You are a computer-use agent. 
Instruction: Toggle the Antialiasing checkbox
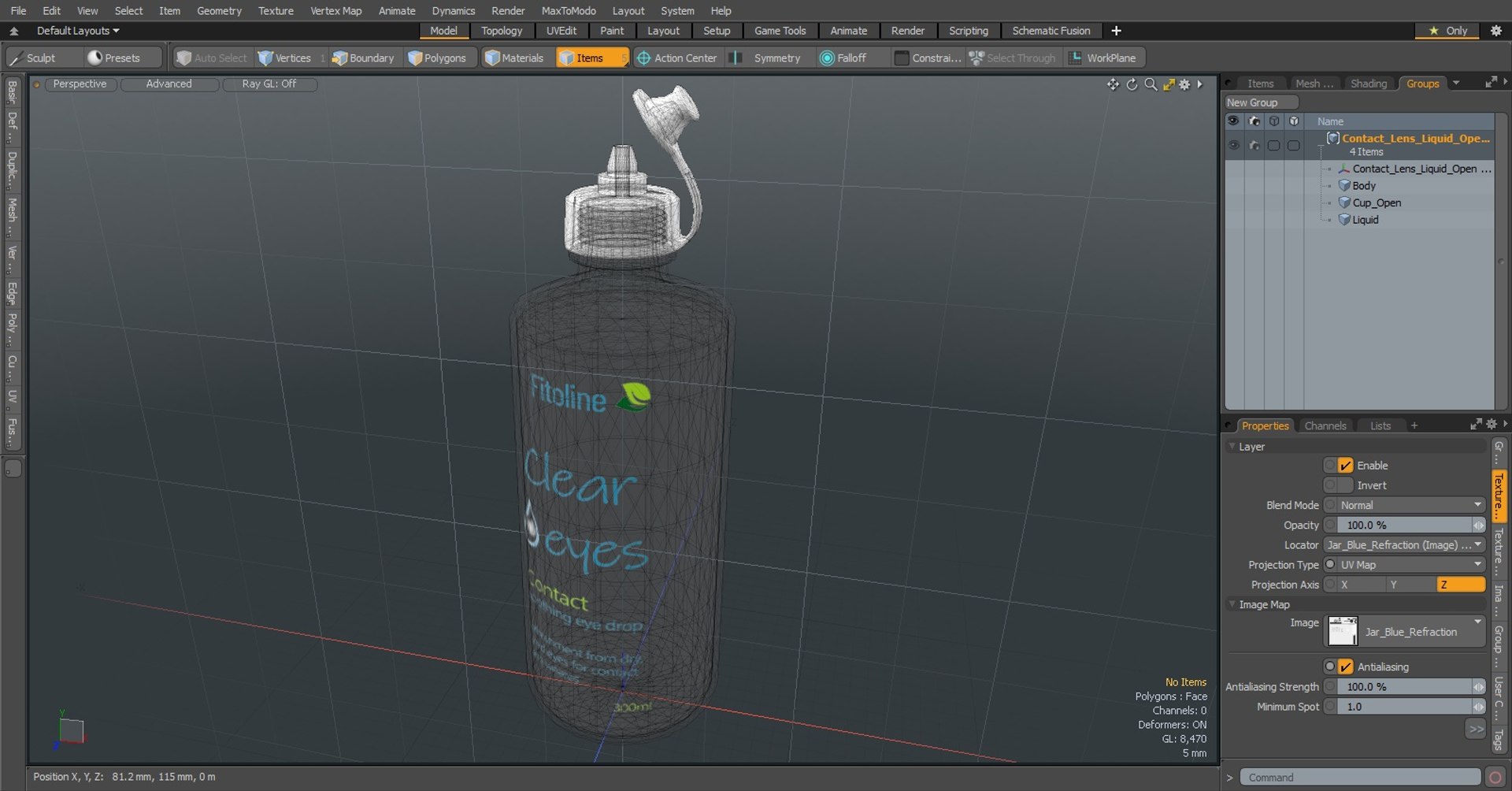(x=1346, y=667)
